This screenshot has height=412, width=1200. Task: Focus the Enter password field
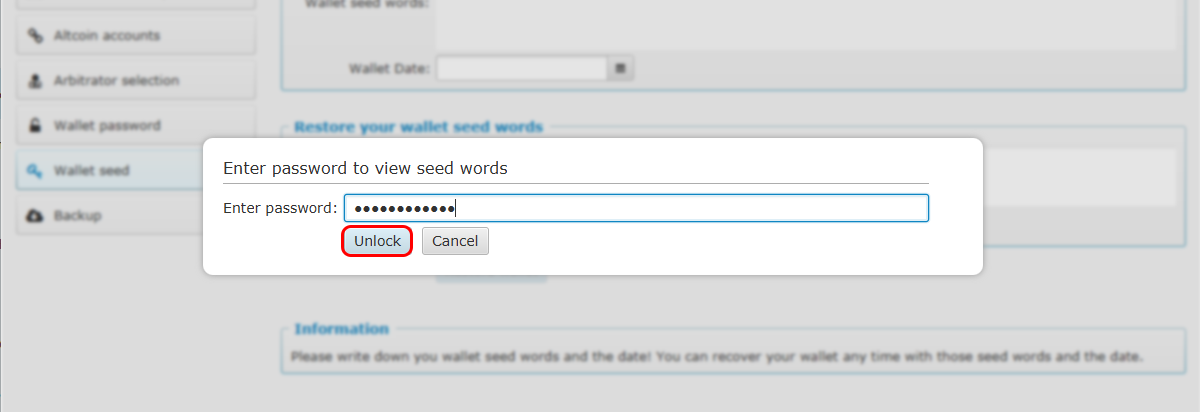coord(636,208)
